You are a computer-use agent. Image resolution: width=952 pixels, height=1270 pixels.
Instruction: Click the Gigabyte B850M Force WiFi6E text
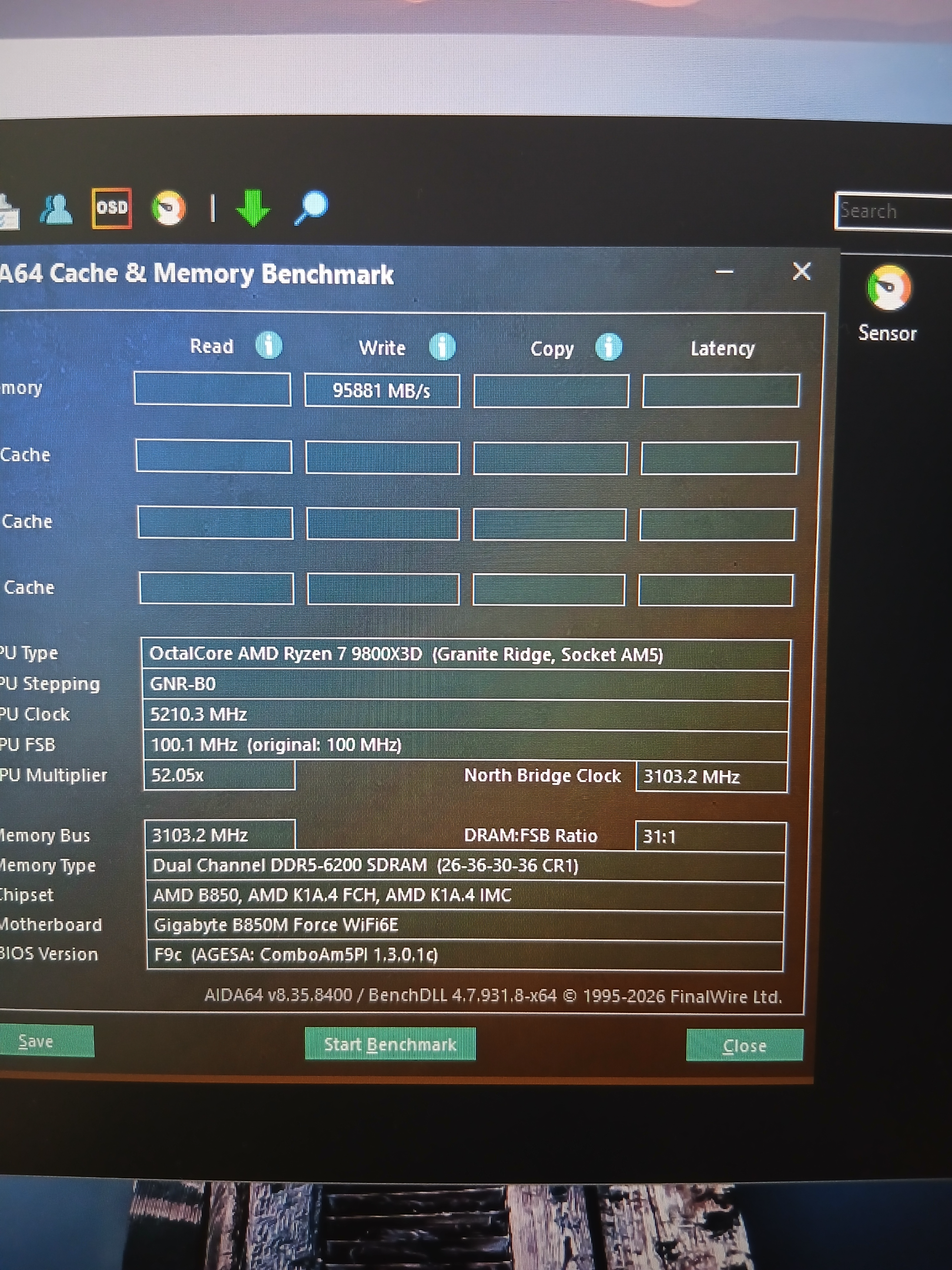tap(276, 925)
